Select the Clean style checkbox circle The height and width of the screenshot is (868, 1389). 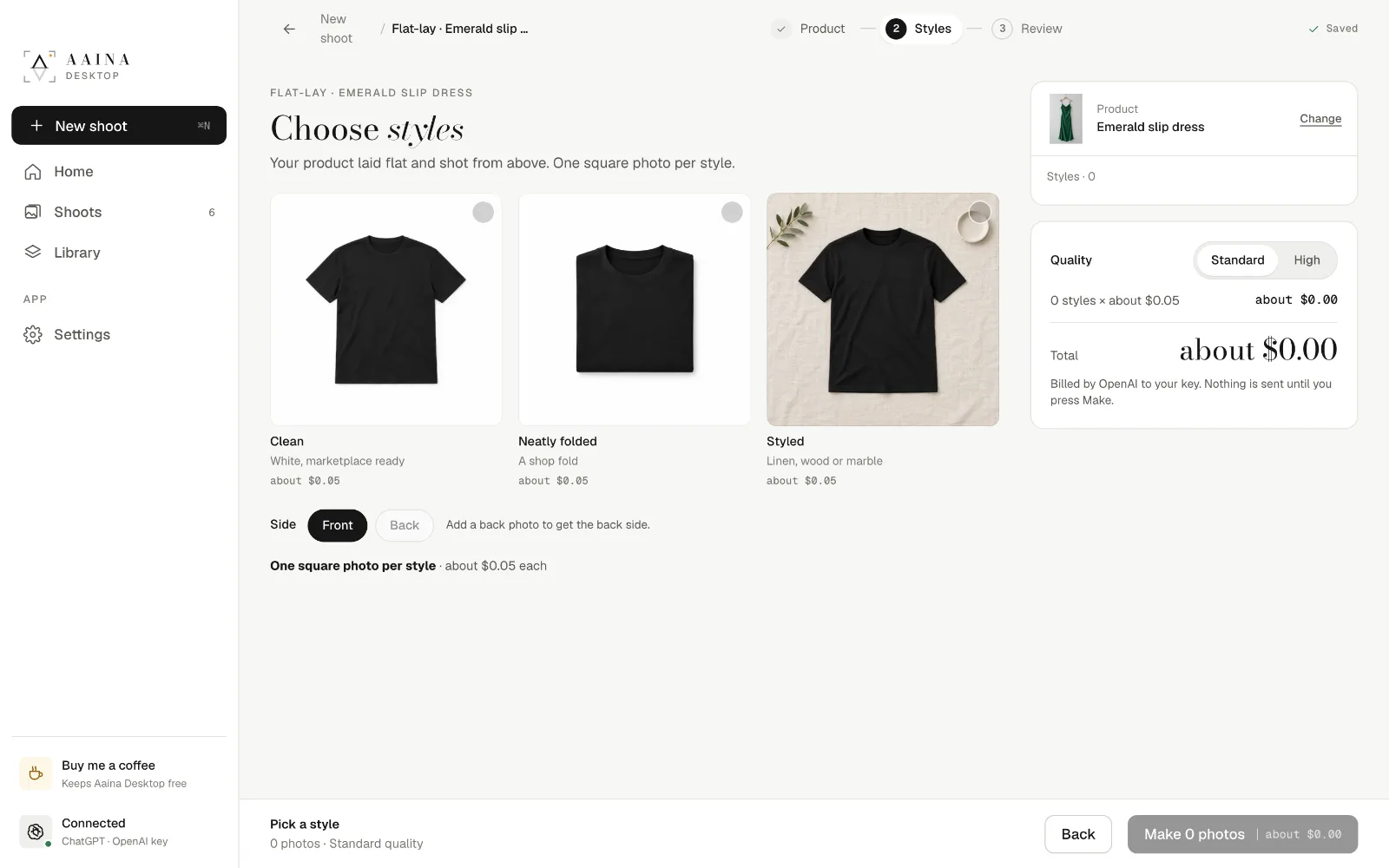pos(483,212)
